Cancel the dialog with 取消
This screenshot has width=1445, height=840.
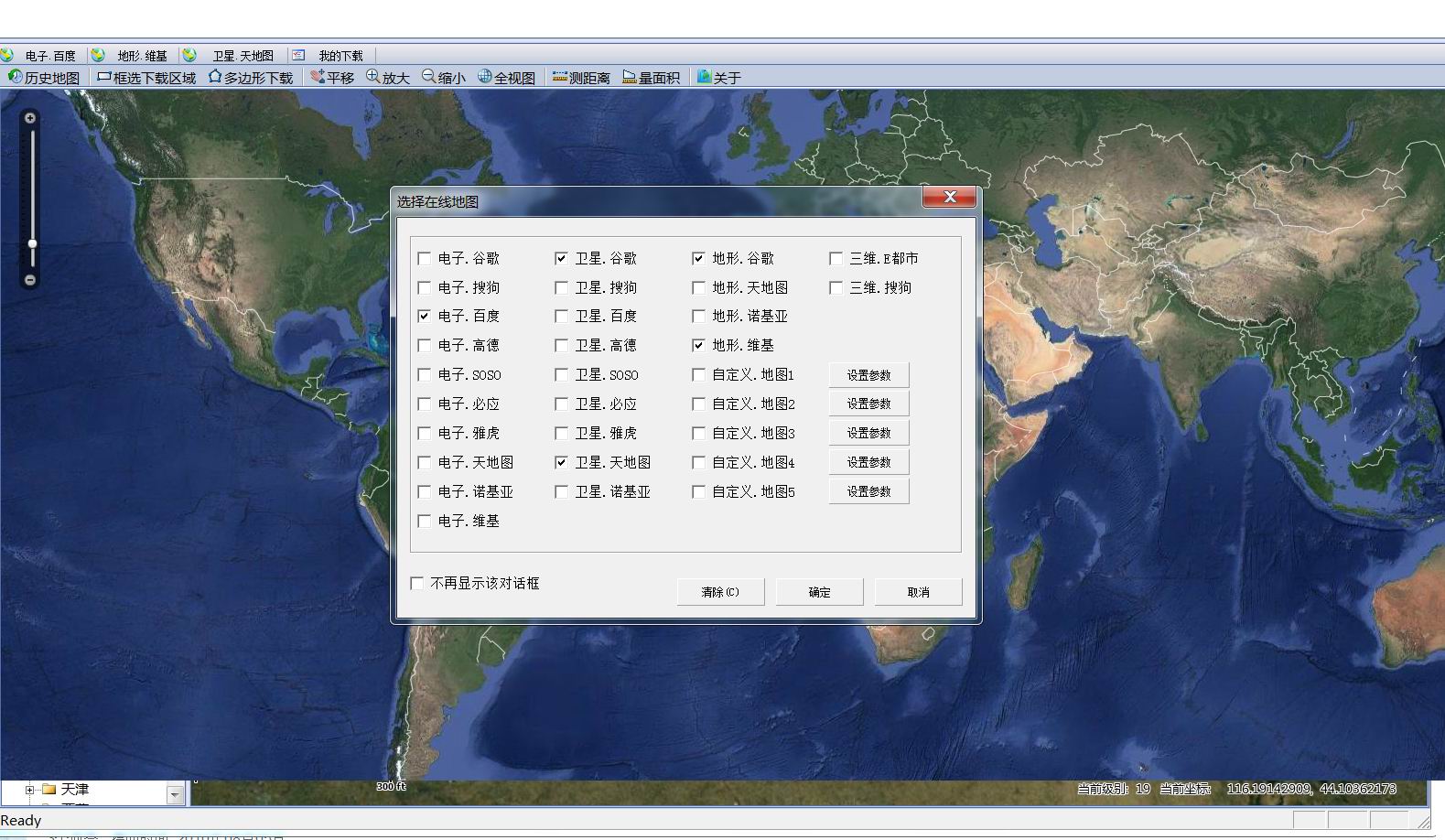click(x=918, y=592)
